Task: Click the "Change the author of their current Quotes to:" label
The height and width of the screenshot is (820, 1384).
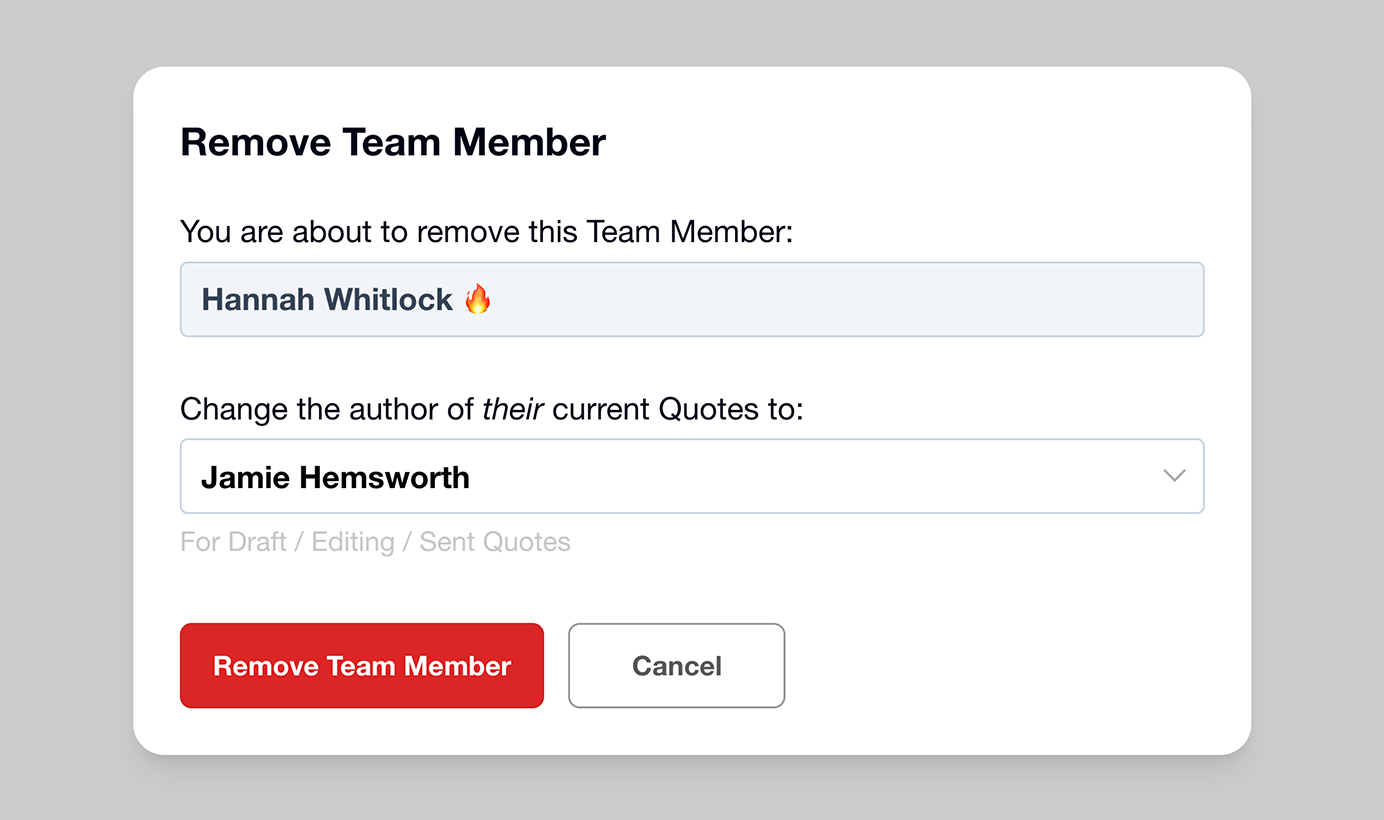Action: pos(492,409)
